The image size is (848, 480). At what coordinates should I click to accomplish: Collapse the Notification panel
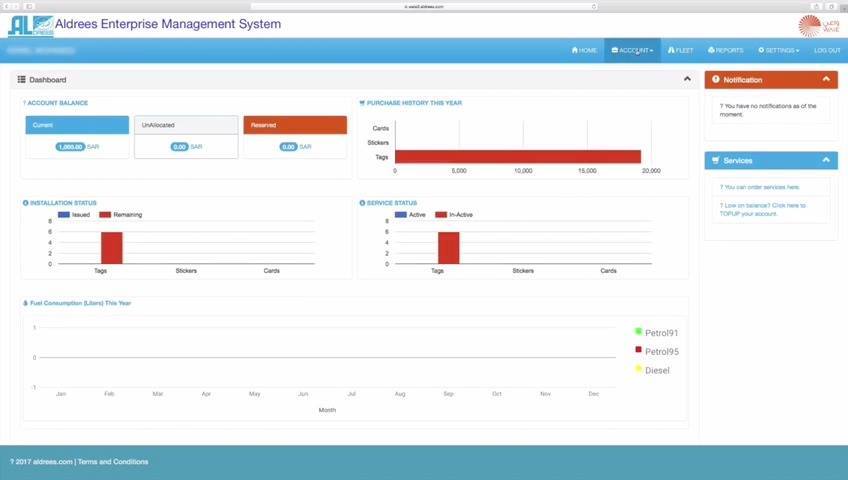[826, 79]
